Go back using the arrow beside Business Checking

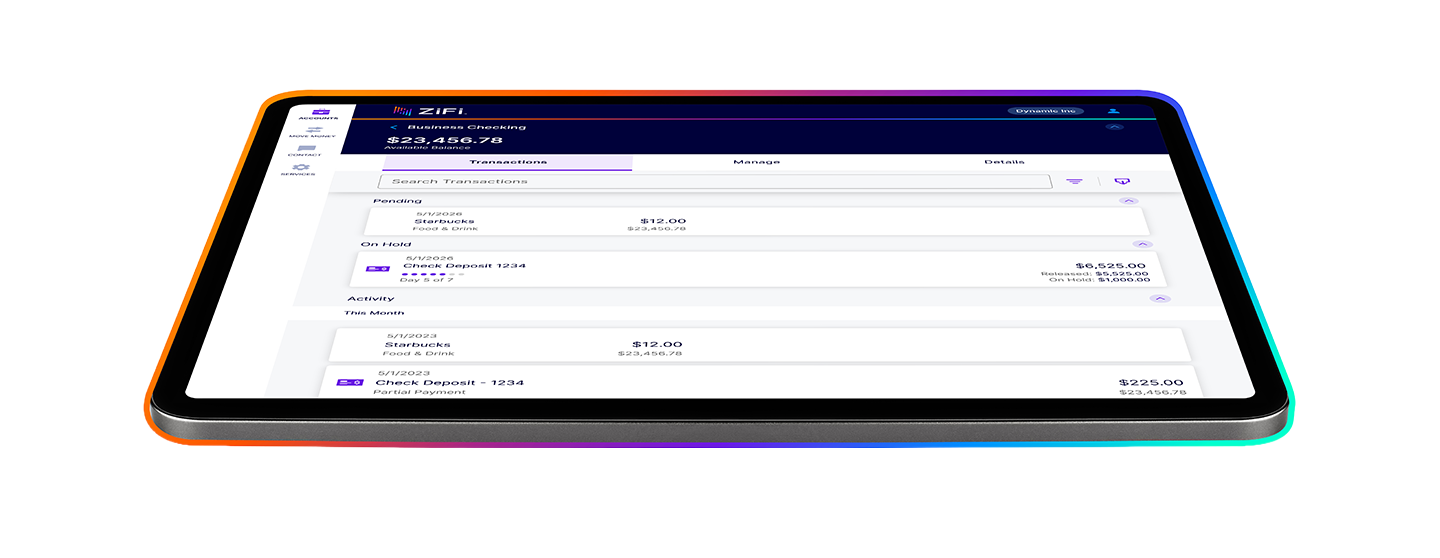pos(393,127)
